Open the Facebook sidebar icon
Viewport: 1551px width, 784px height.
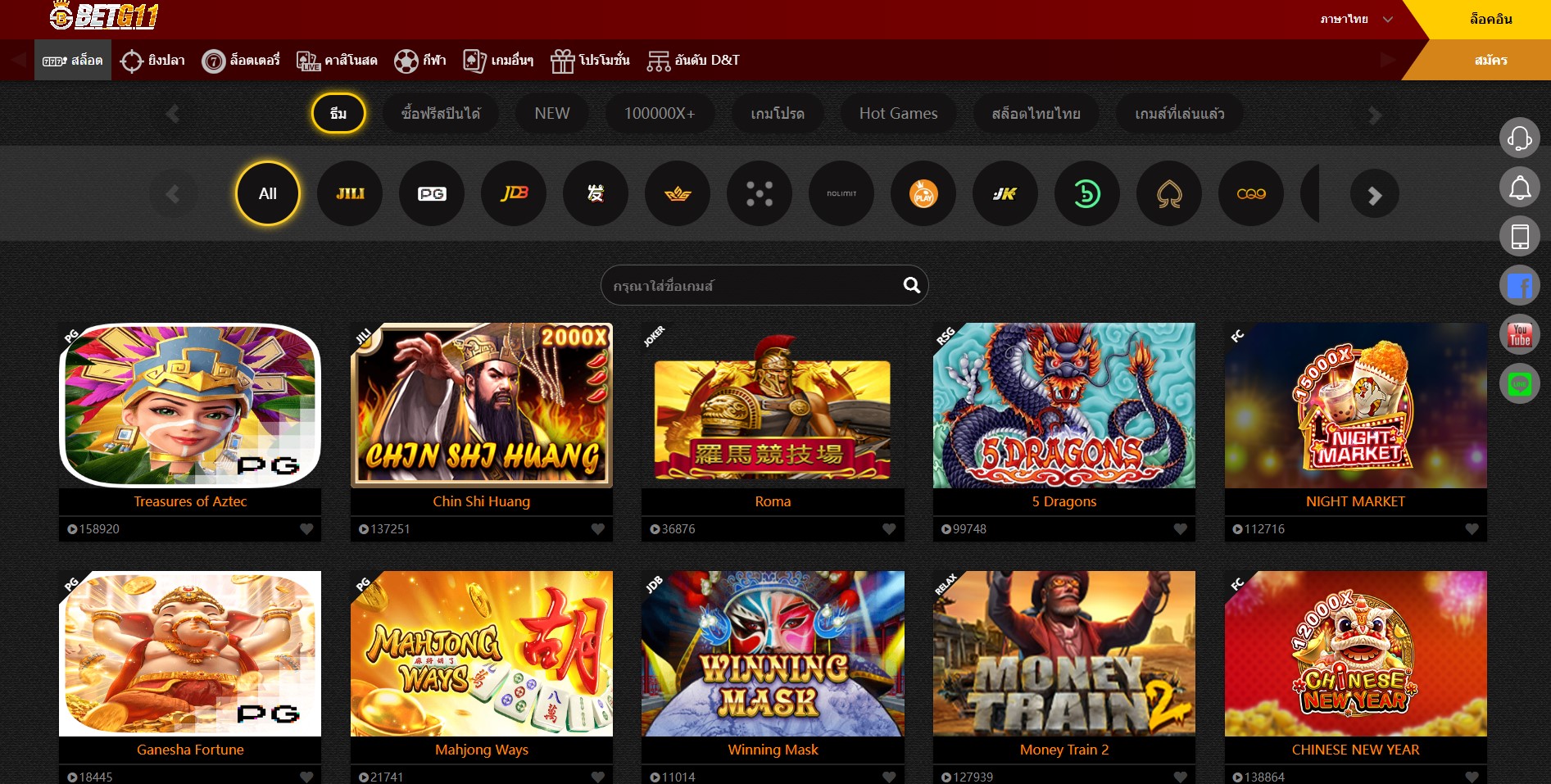[x=1520, y=286]
